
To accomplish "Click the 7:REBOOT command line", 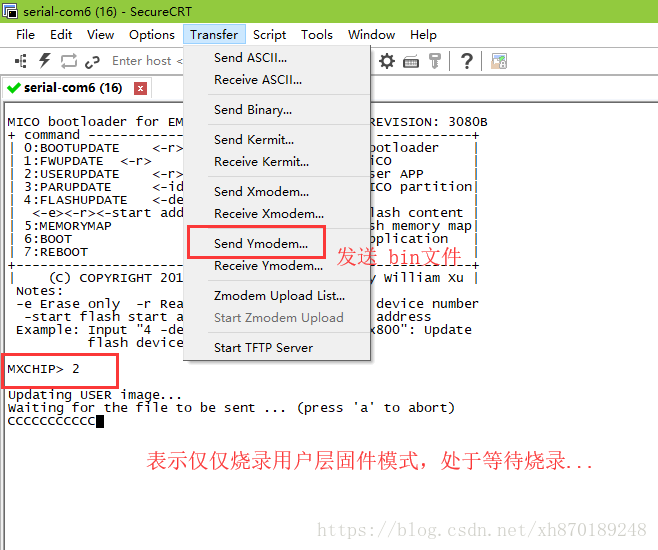I will (x=56, y=252).
